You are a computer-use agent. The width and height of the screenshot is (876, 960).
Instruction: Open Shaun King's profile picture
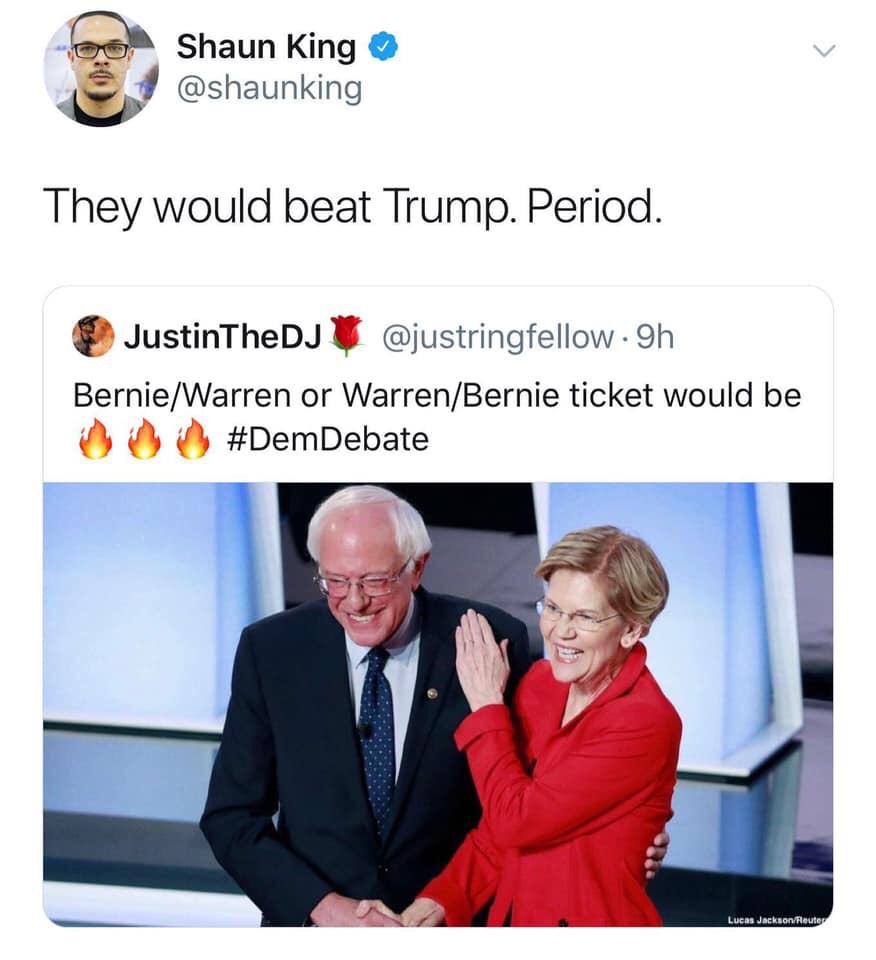pyautogui.click(x=101, y=69)
